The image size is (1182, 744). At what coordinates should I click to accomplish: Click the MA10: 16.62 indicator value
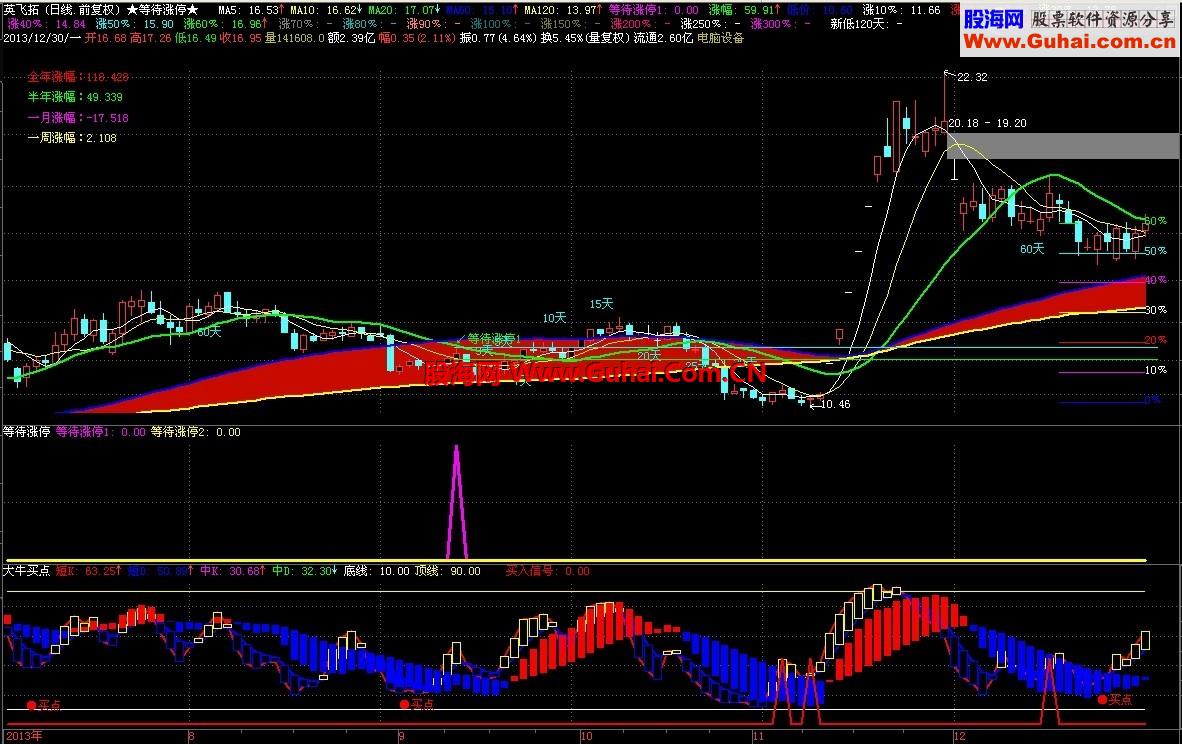click(326, 10)
